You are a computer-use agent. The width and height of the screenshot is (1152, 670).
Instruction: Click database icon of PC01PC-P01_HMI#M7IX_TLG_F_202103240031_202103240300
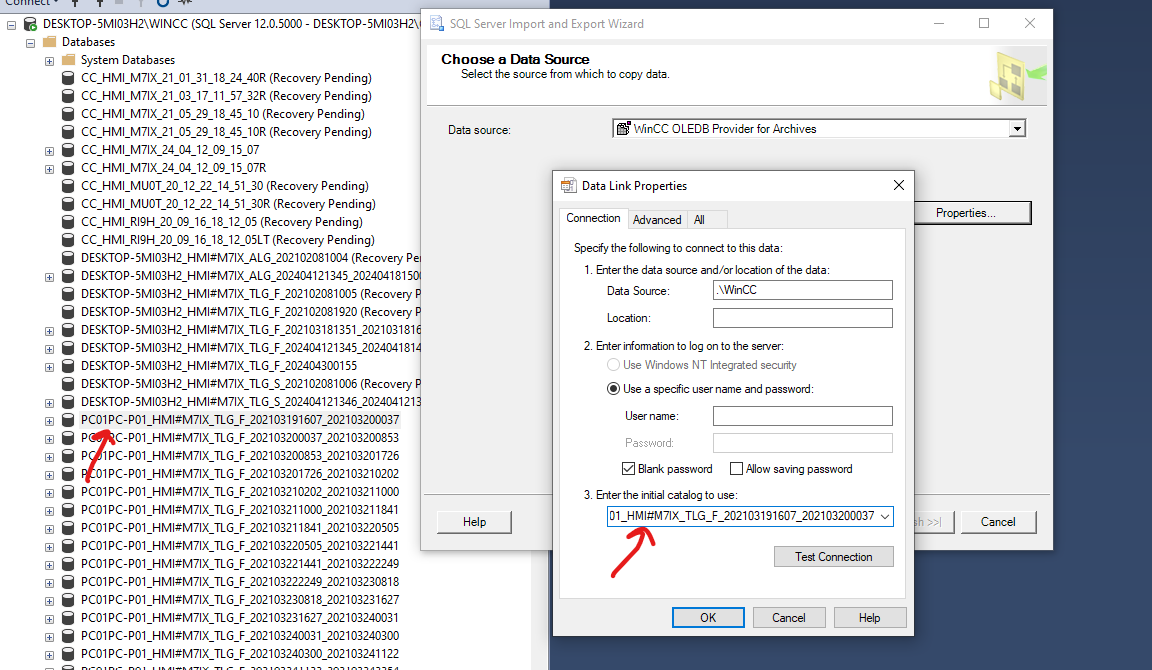pos(68,635)
